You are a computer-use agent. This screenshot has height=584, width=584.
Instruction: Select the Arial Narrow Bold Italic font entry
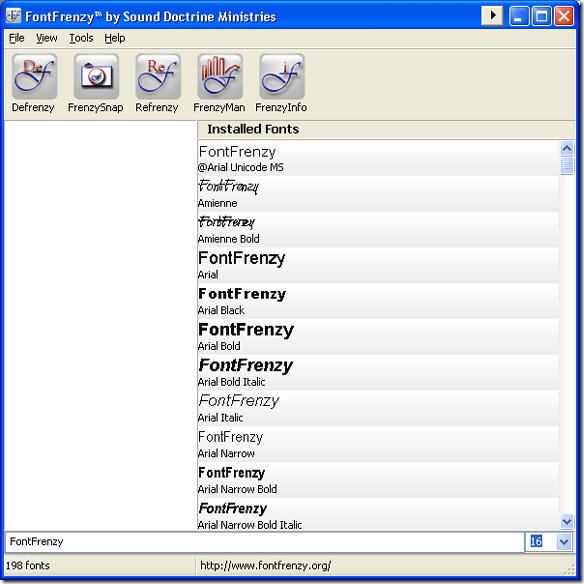378,514
